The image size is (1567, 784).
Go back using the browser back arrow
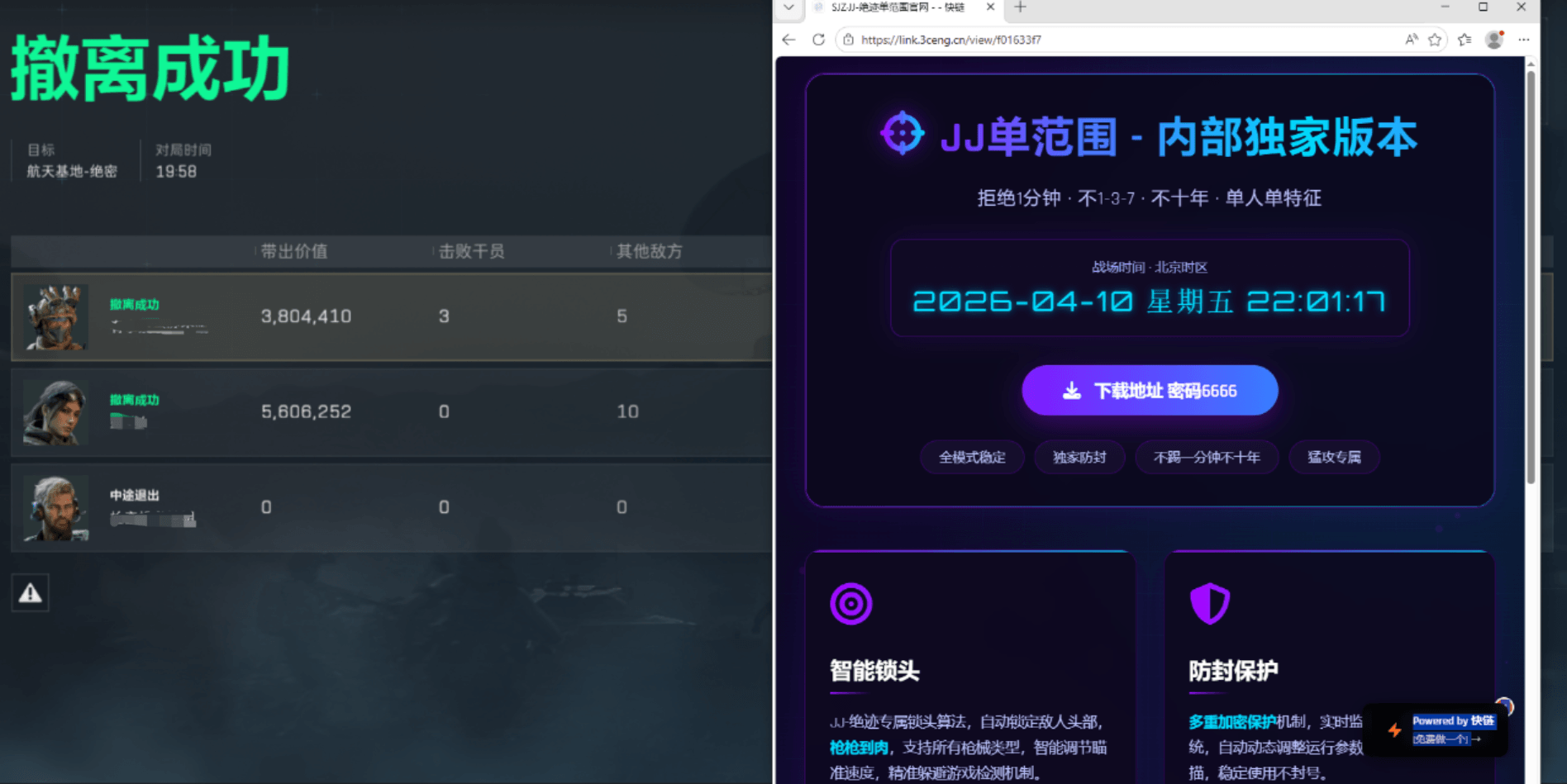(x=788, y=40)
